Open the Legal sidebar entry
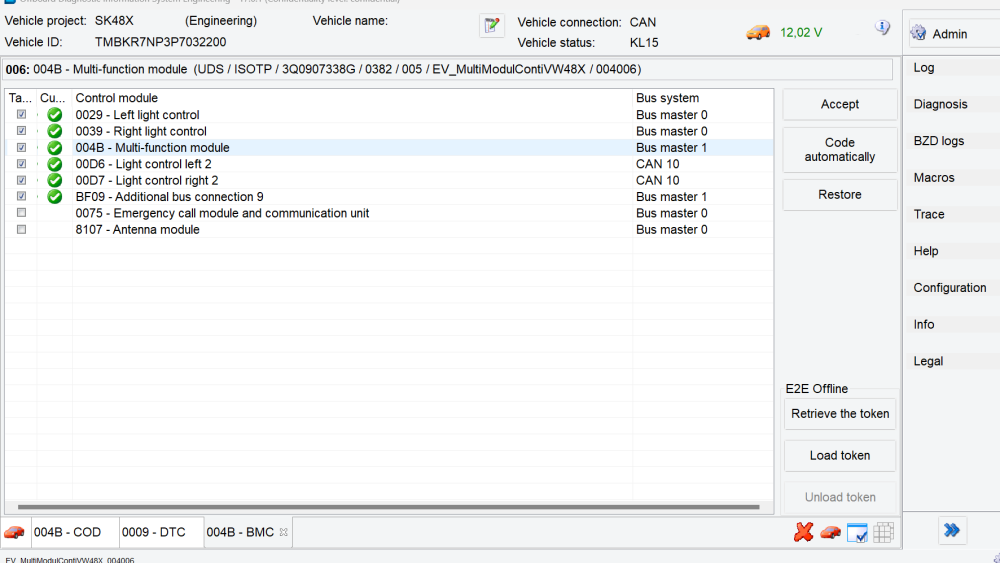This screenshot has height=563, width=1000. coord(928,361)
